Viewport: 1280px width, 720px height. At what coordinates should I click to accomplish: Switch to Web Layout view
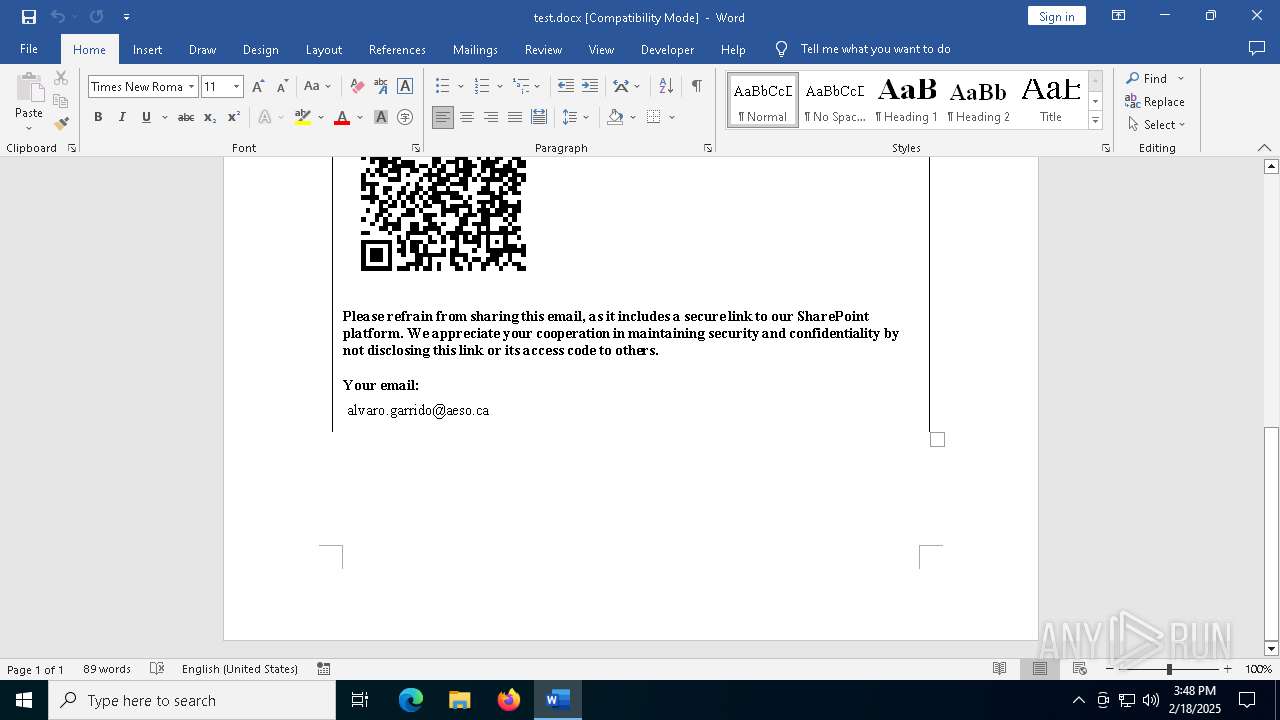[x=1079, y=669]
